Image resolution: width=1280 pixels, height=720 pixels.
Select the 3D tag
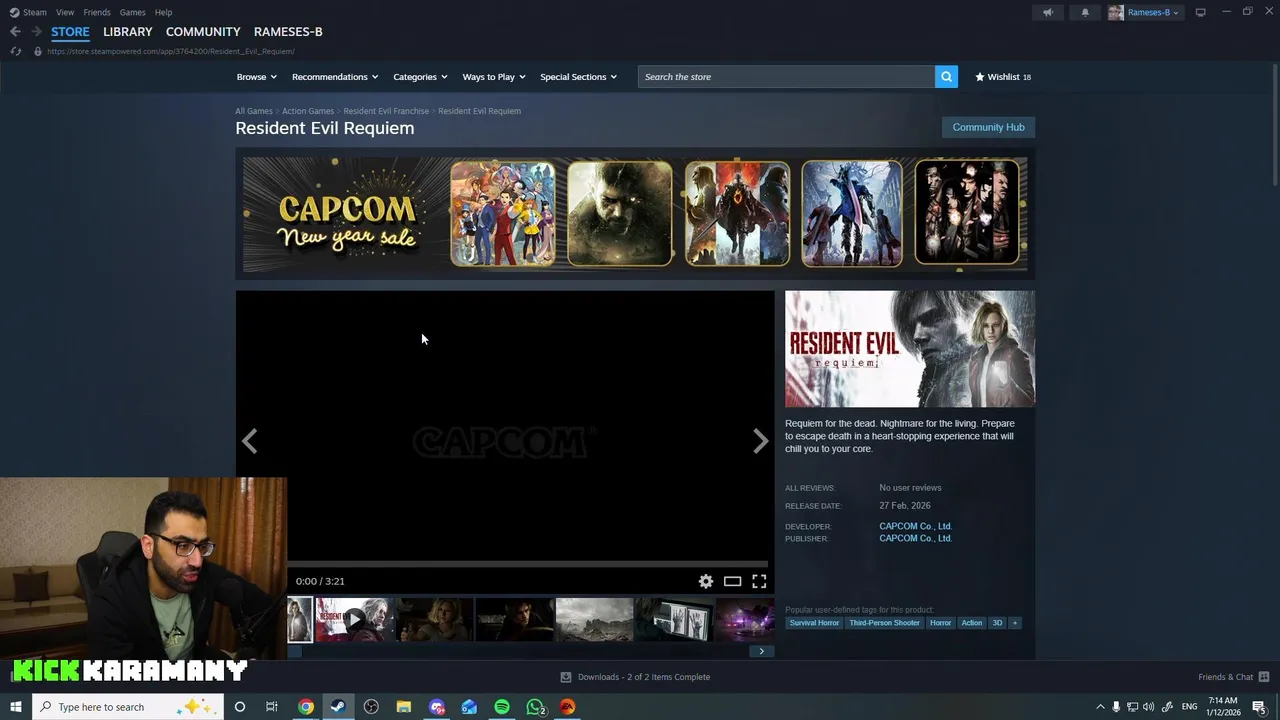[x=997, y=623]
